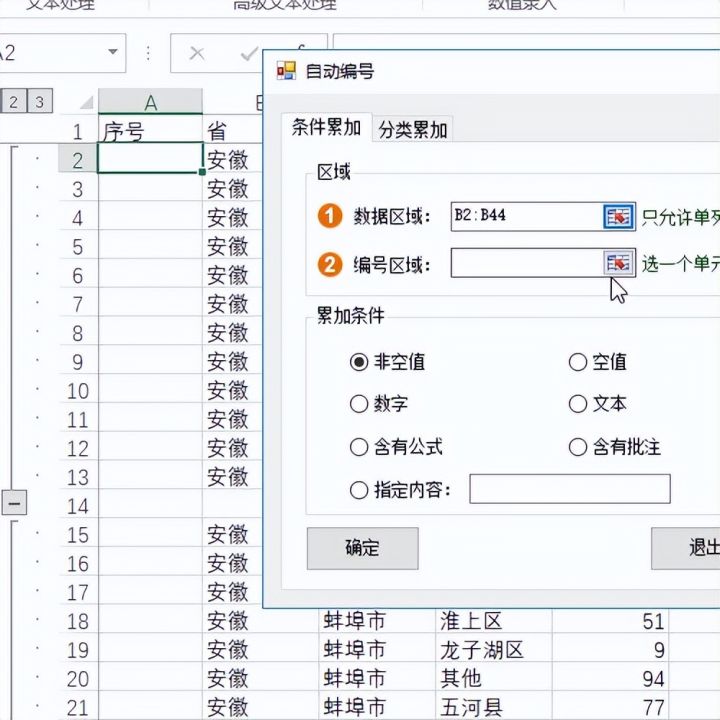Collapse the outline group with the minus button
The width and height of the screenshot is (720, 720).
[x=14, y=503]
